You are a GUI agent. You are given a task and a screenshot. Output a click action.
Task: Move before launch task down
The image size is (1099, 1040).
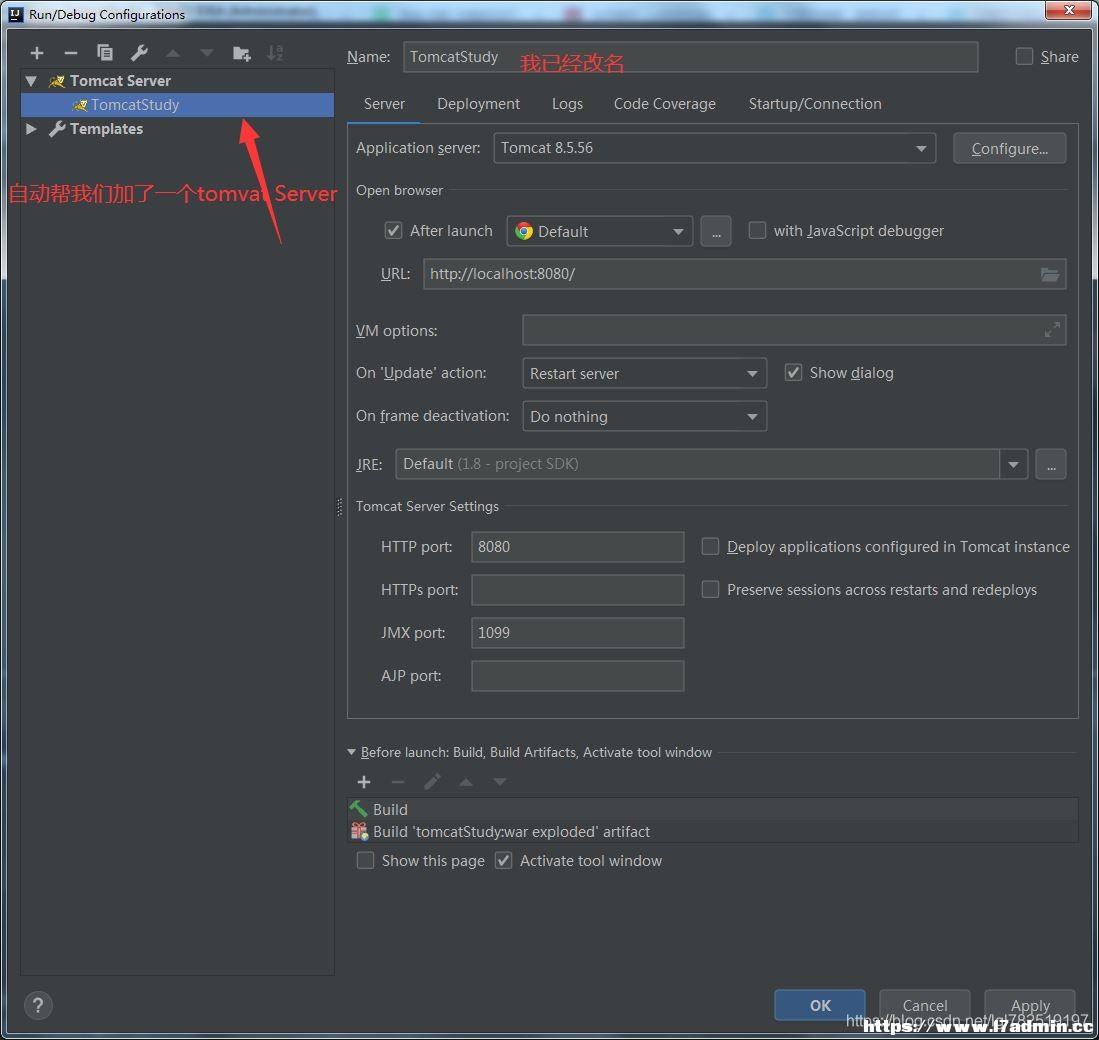[x=500, y=781]
